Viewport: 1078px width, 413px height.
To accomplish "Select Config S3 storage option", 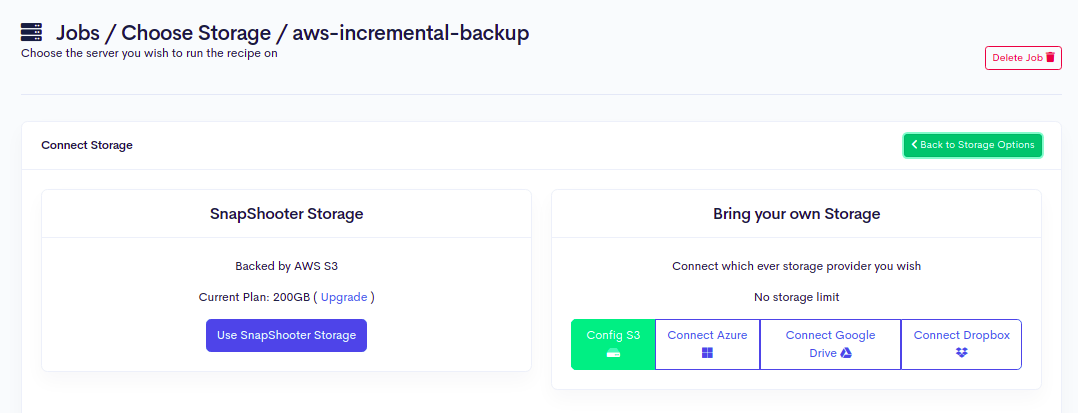I will point(613,344).
